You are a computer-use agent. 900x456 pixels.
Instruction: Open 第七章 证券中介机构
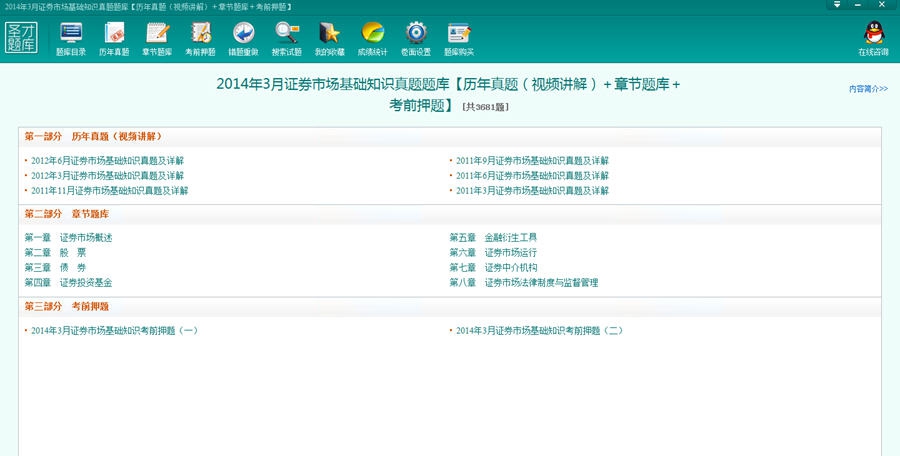(493, 268)
